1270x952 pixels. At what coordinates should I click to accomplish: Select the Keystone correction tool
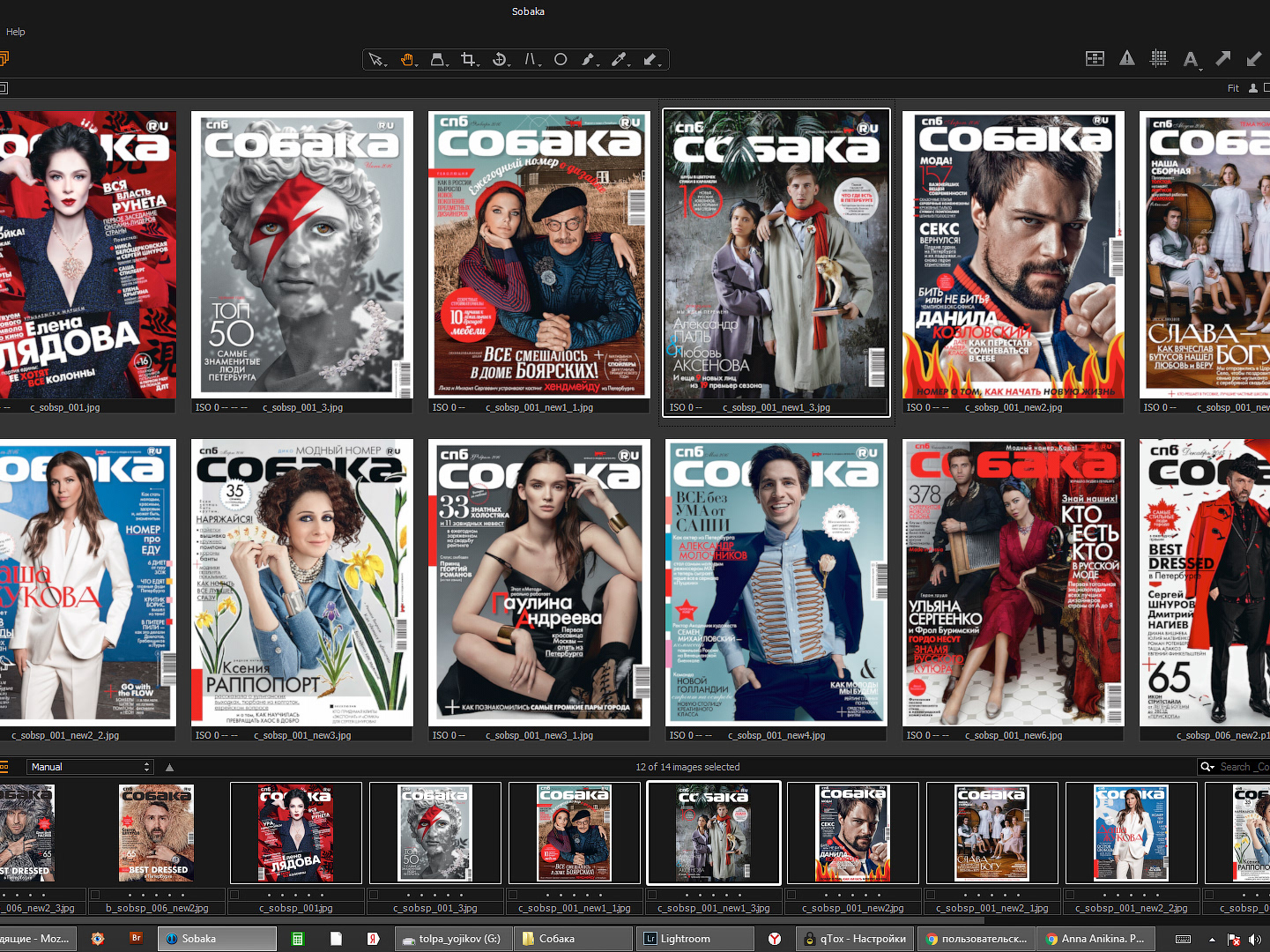coord(531,60)
